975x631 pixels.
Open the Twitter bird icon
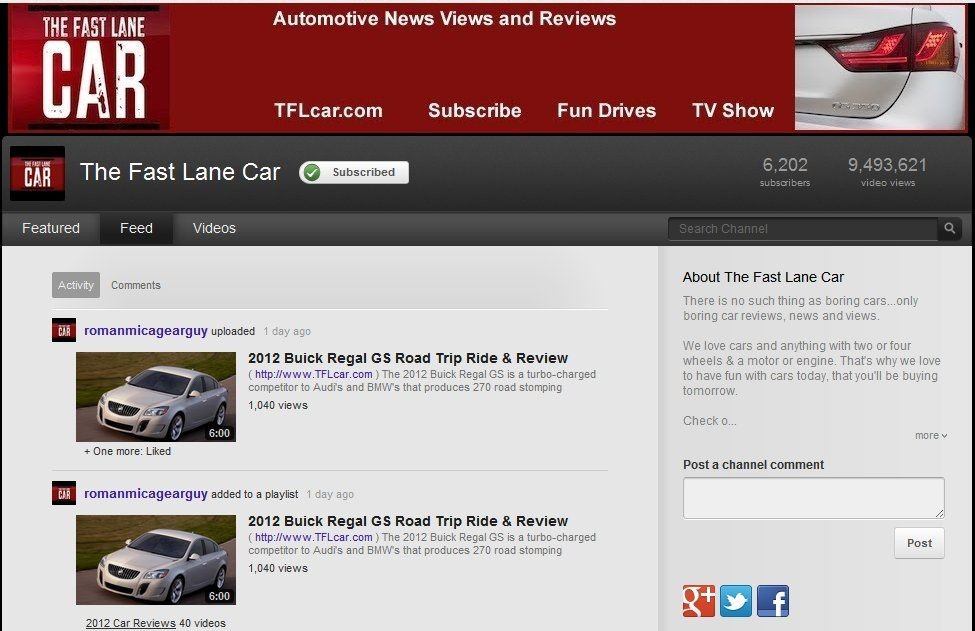click(736, 601)
